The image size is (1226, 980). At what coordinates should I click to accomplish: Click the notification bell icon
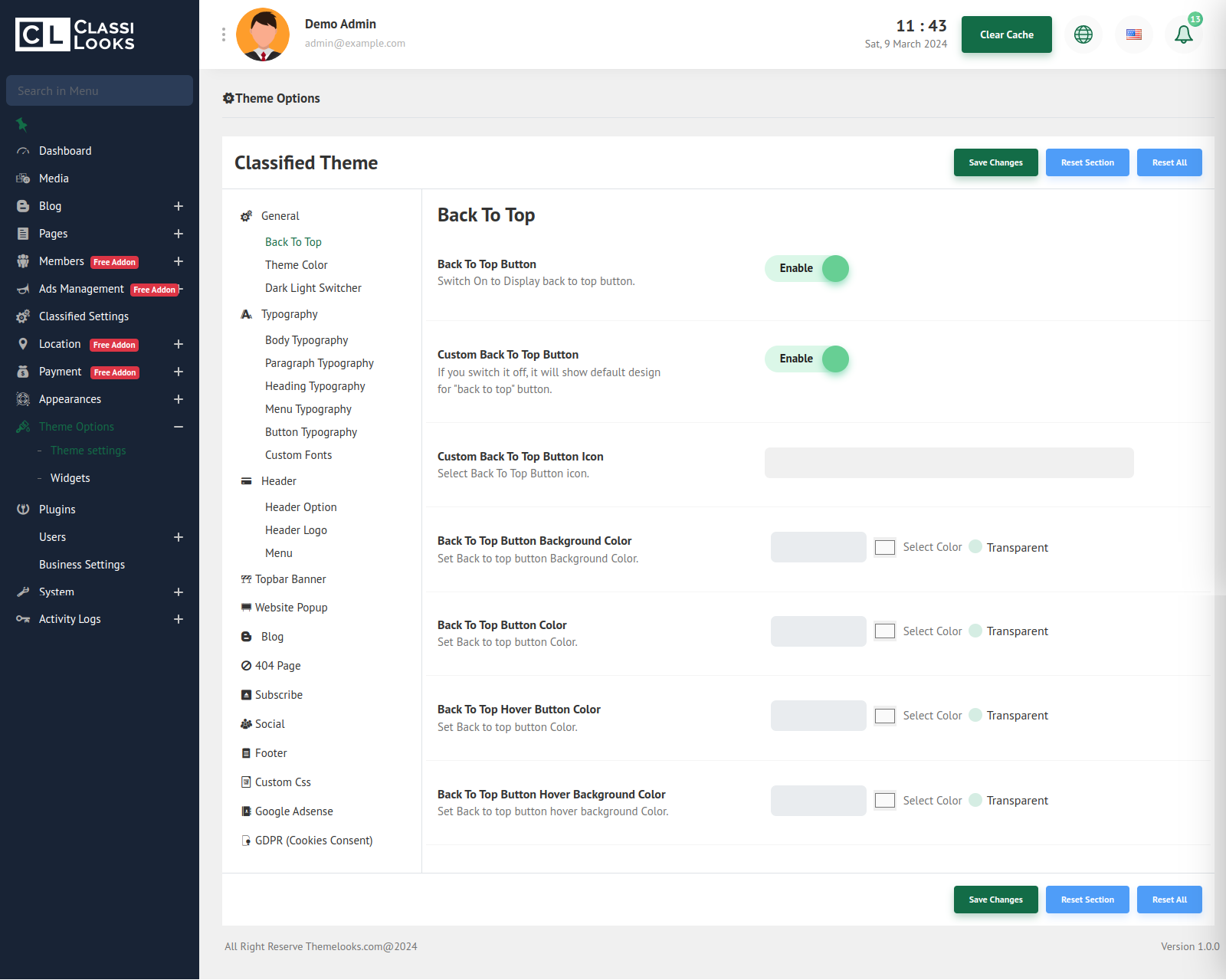tap(1183, 34)
